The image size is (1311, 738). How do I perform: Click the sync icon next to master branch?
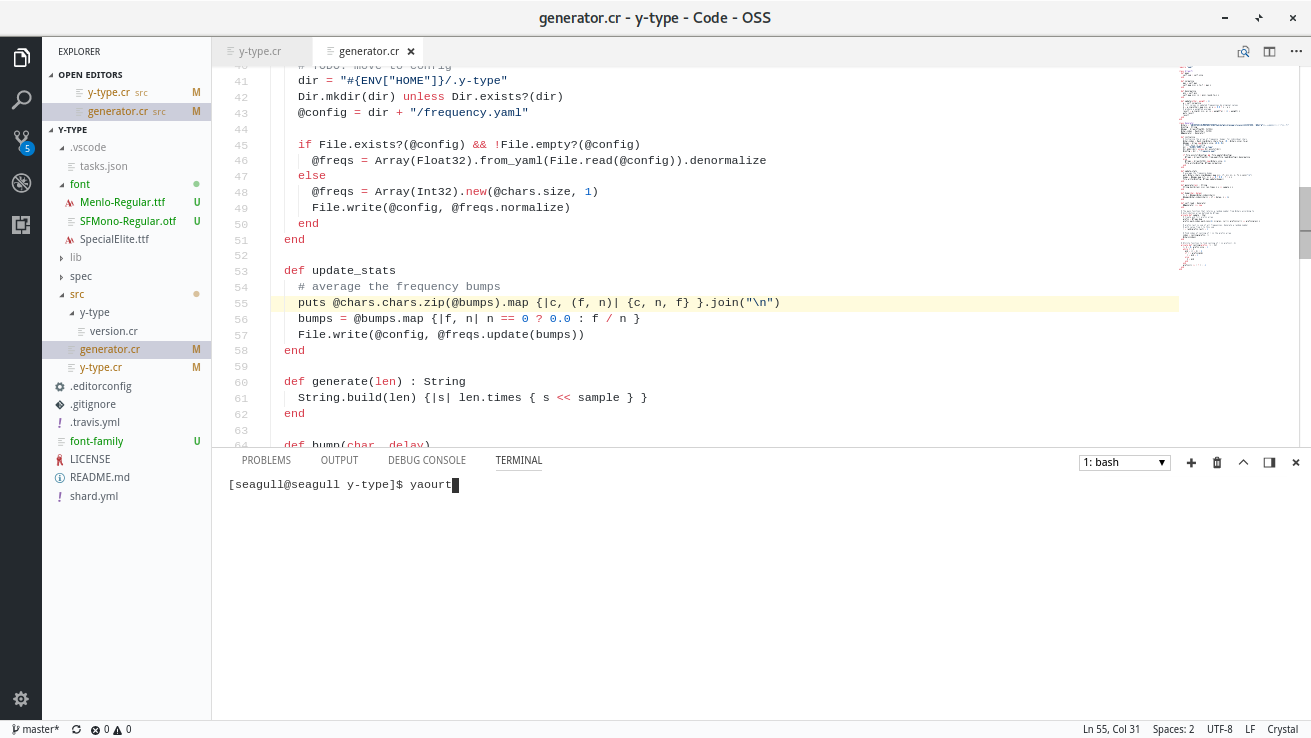point(75,729)
